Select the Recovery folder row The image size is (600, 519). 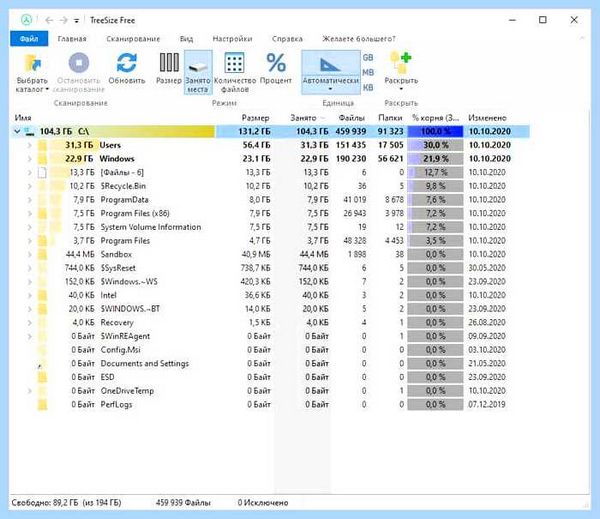268,323
